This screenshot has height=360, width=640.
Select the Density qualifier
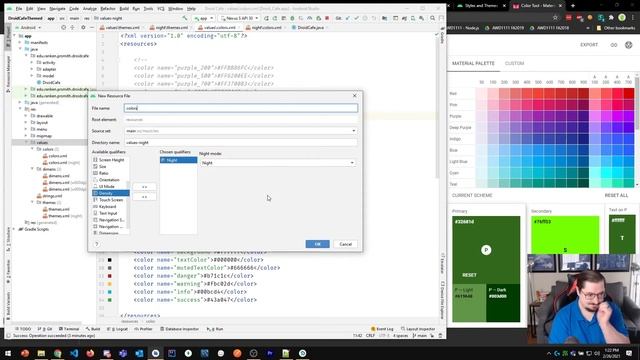coord(111,193)
